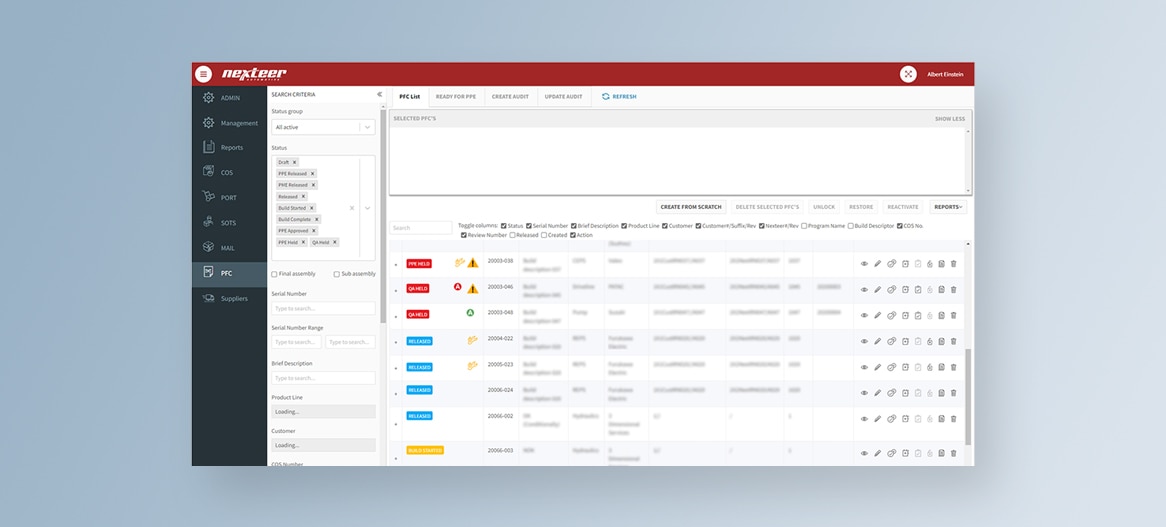Screen dimensions: 1166x527
Task: Open the CREATE AUDIT tab
Action: point(510,97)
